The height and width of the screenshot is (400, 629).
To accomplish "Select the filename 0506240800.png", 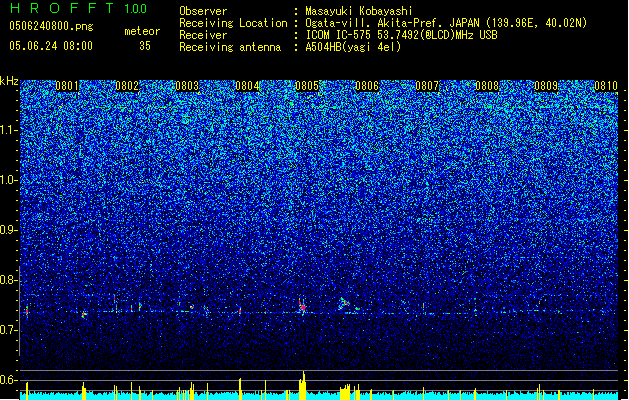I will tap(51, 26).
